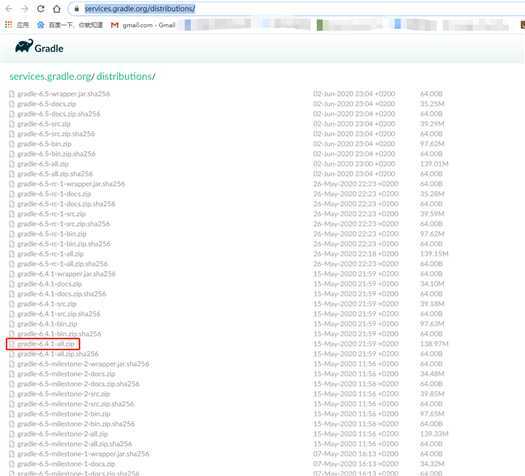Select the 138.97M size of gradle-6.4.1-all.zip
Viewport: 525px width, 476px height.
coord(434,344)
